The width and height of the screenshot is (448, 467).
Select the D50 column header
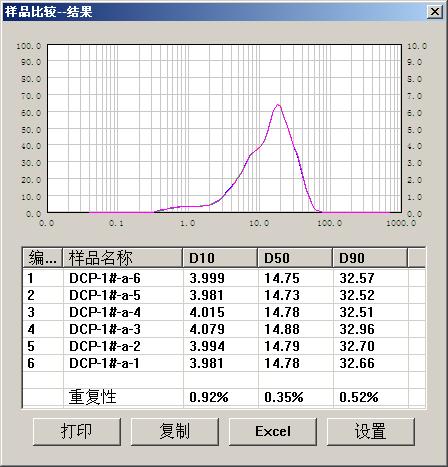[295, 258]
